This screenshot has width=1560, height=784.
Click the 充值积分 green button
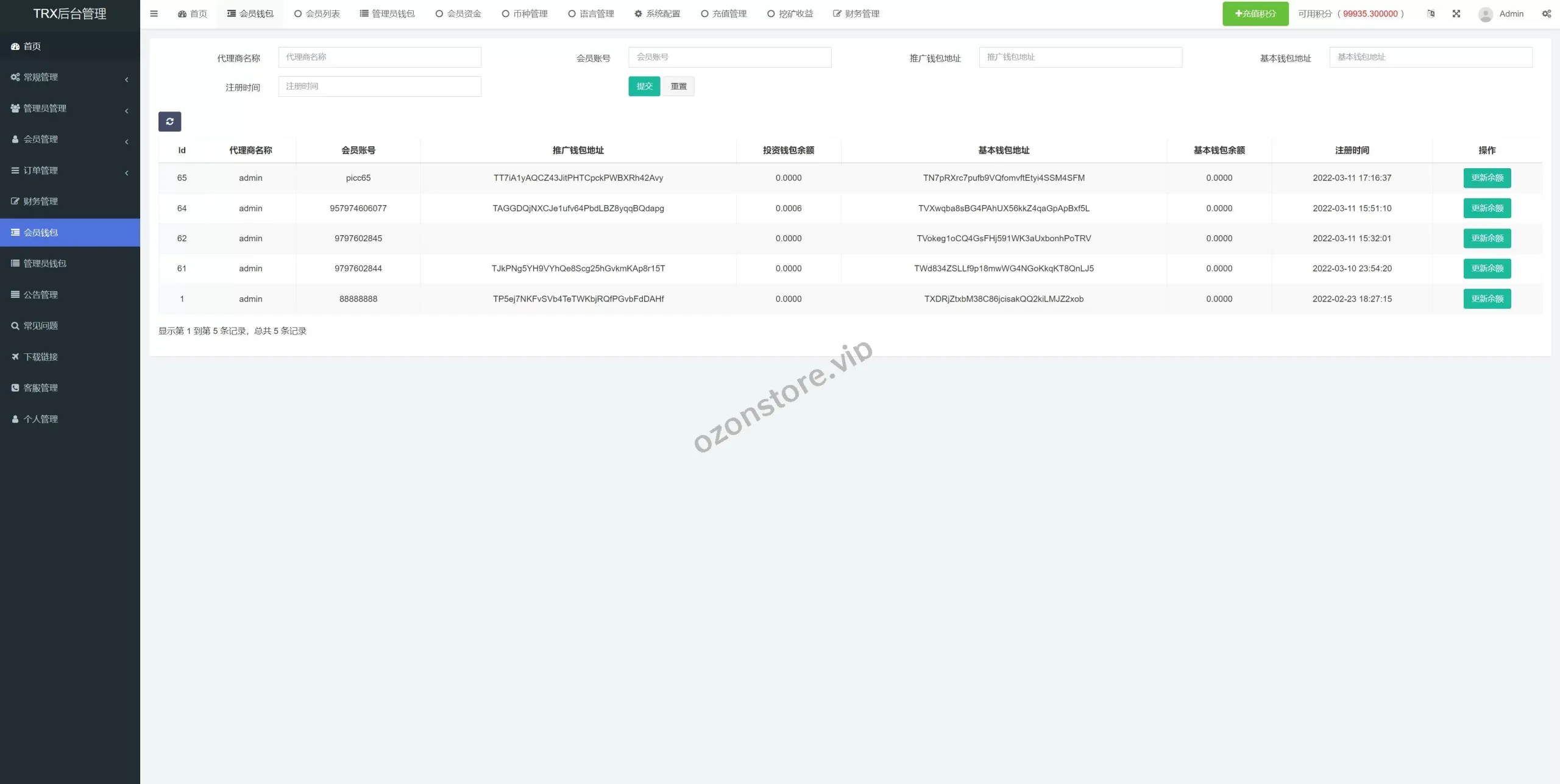1255,13
